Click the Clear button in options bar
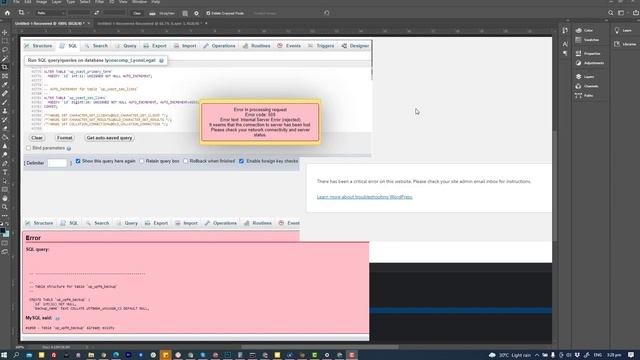 (x=137, y=13)
